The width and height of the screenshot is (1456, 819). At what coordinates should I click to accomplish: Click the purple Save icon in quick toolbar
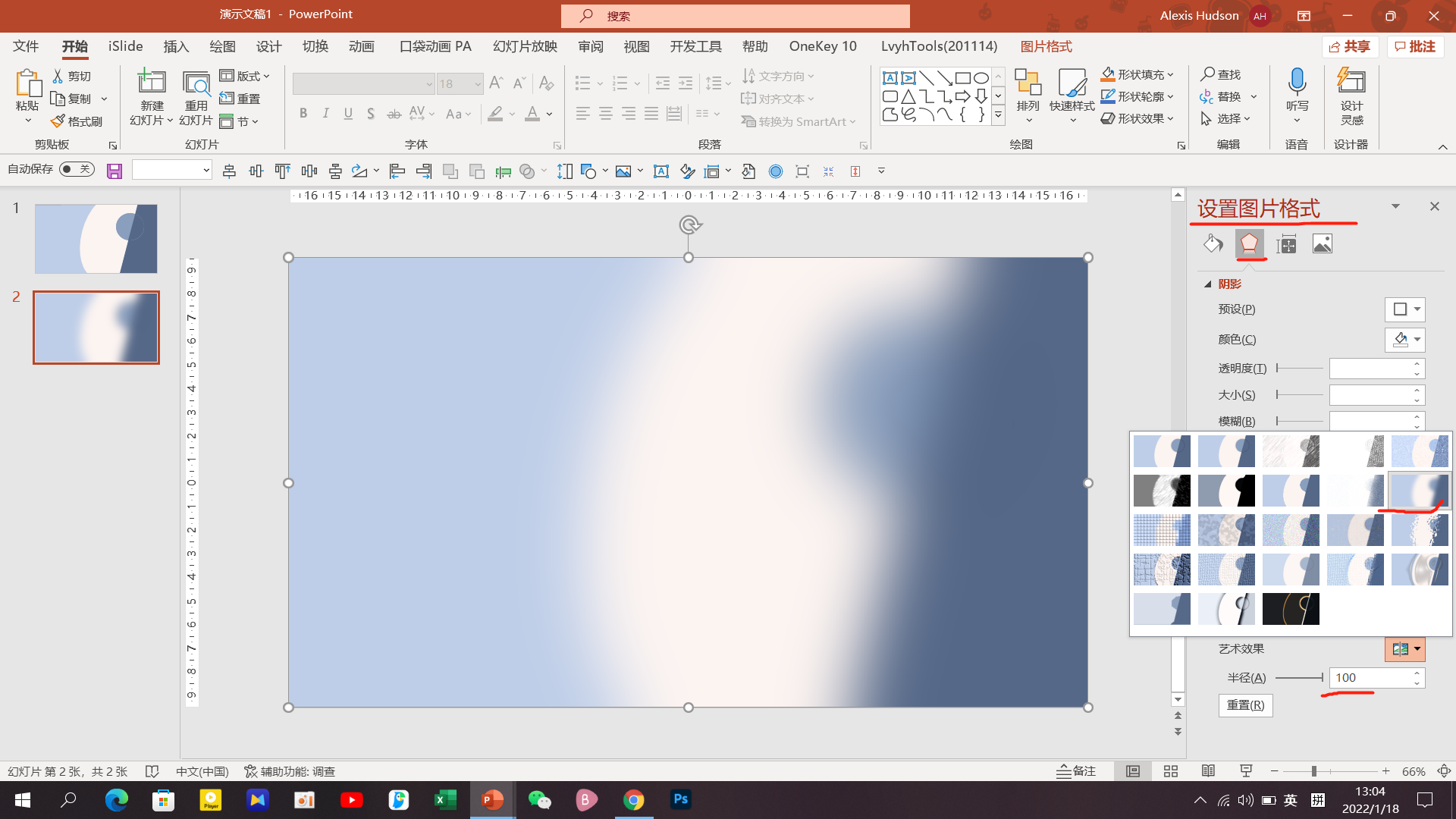[x=115, y=171]
